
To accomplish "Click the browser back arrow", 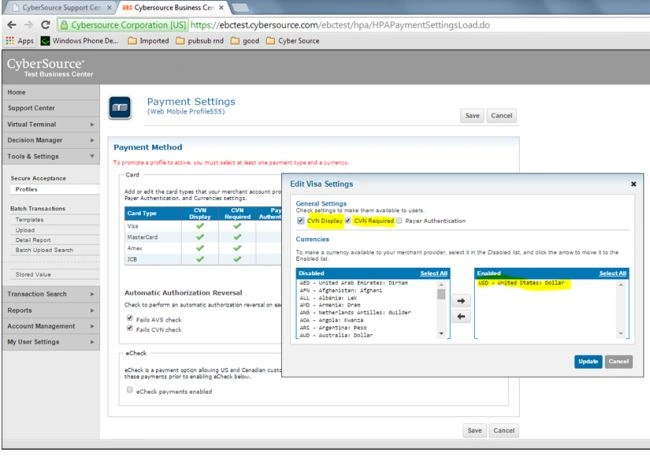I will [x=12, y=25].
